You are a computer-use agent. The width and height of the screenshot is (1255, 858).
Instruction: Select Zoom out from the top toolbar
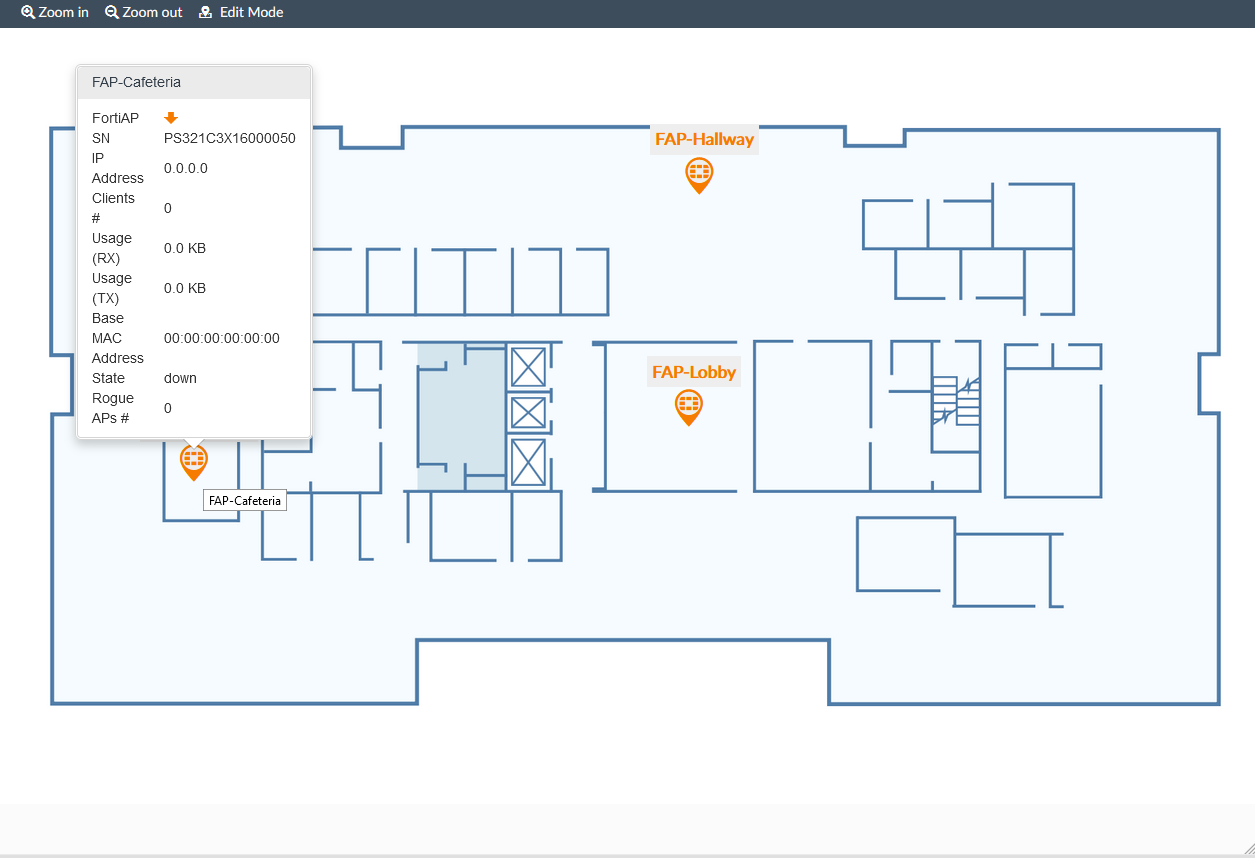143,12
